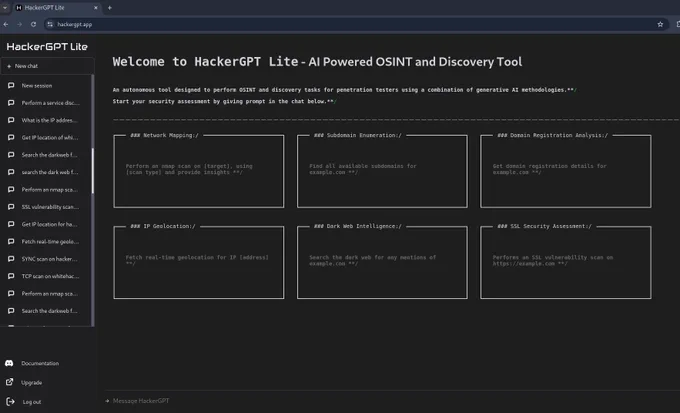Close the HackerGPT Lite tab
Image resolution: width=680 pixels, height=413 pixels.
96,7
